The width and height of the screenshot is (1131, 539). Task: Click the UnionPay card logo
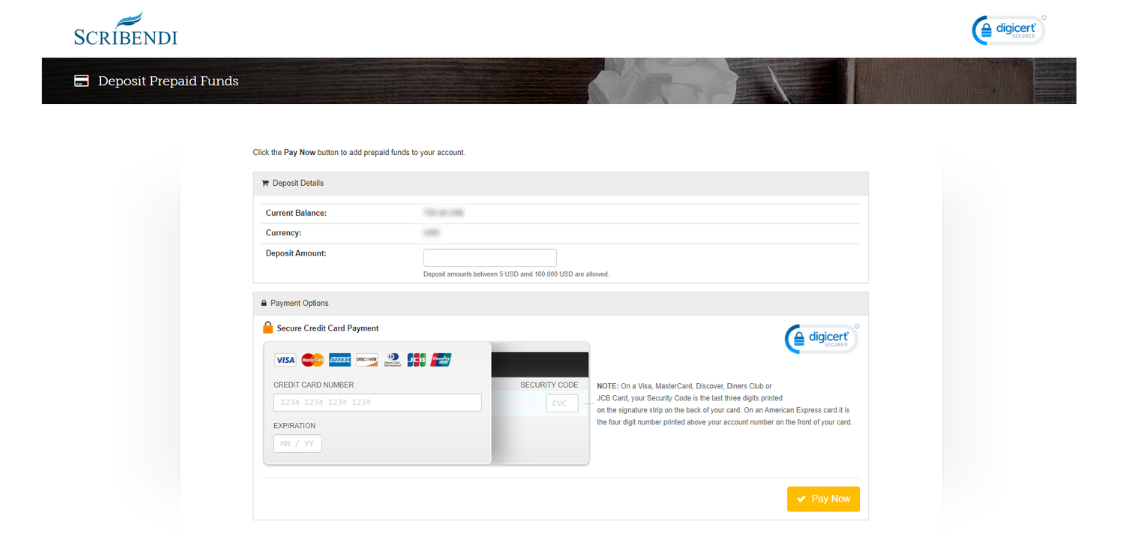click(441, 360)
